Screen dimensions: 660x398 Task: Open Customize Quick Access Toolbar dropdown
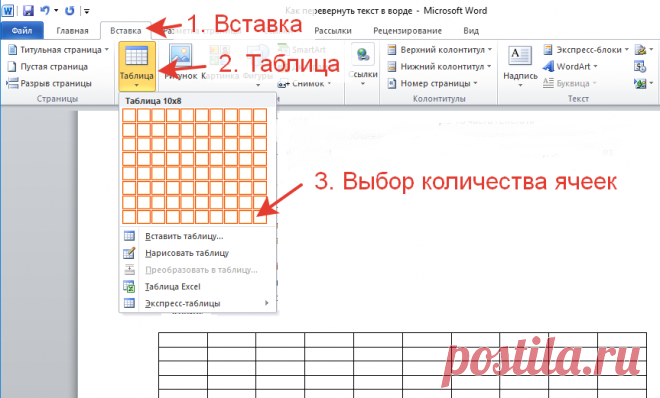[x=86, y=11]
